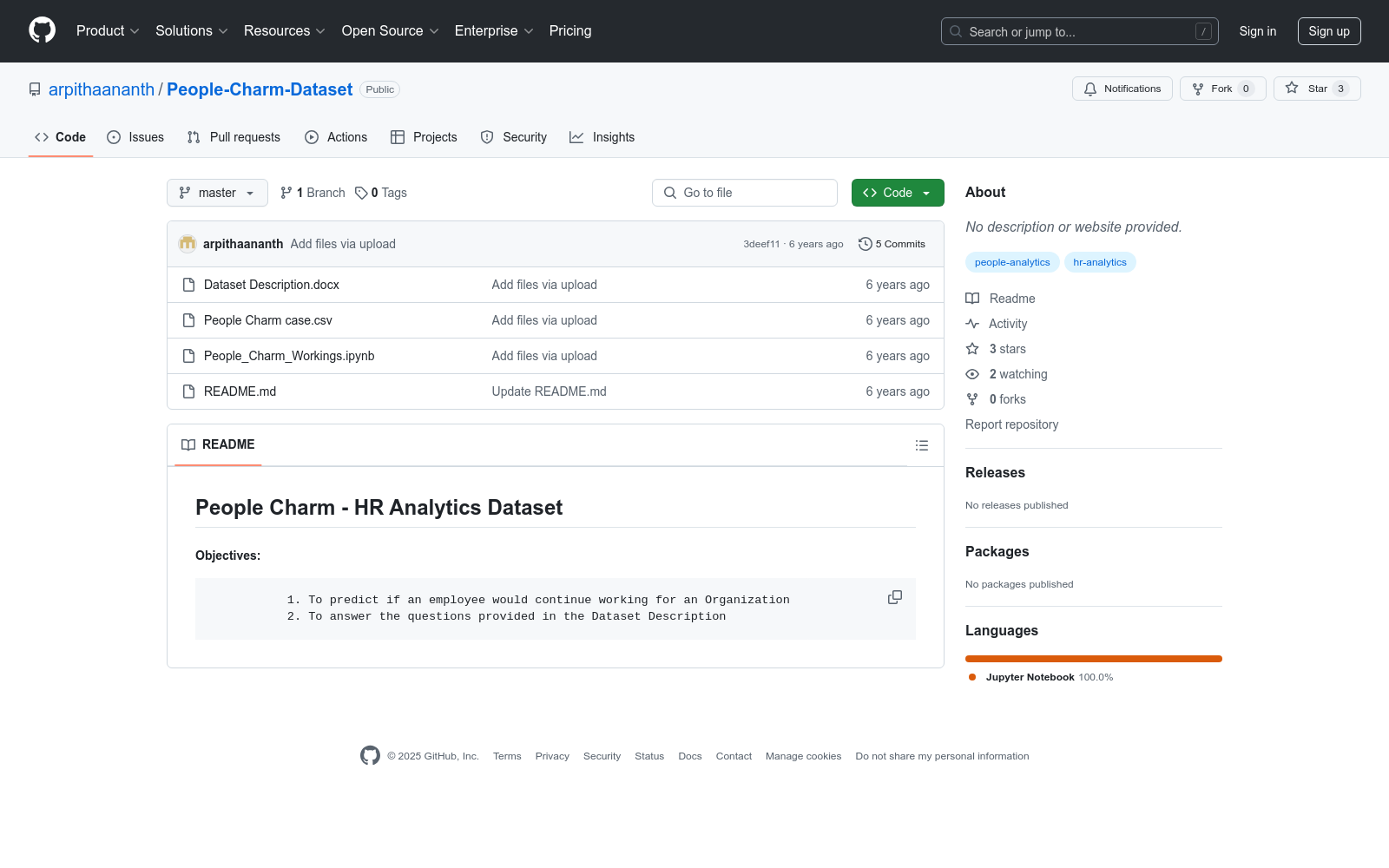Image resolution: width=1389 pixels, height=868 pixels.
Task: View the 0 Tags list
Action: point(381,193)
